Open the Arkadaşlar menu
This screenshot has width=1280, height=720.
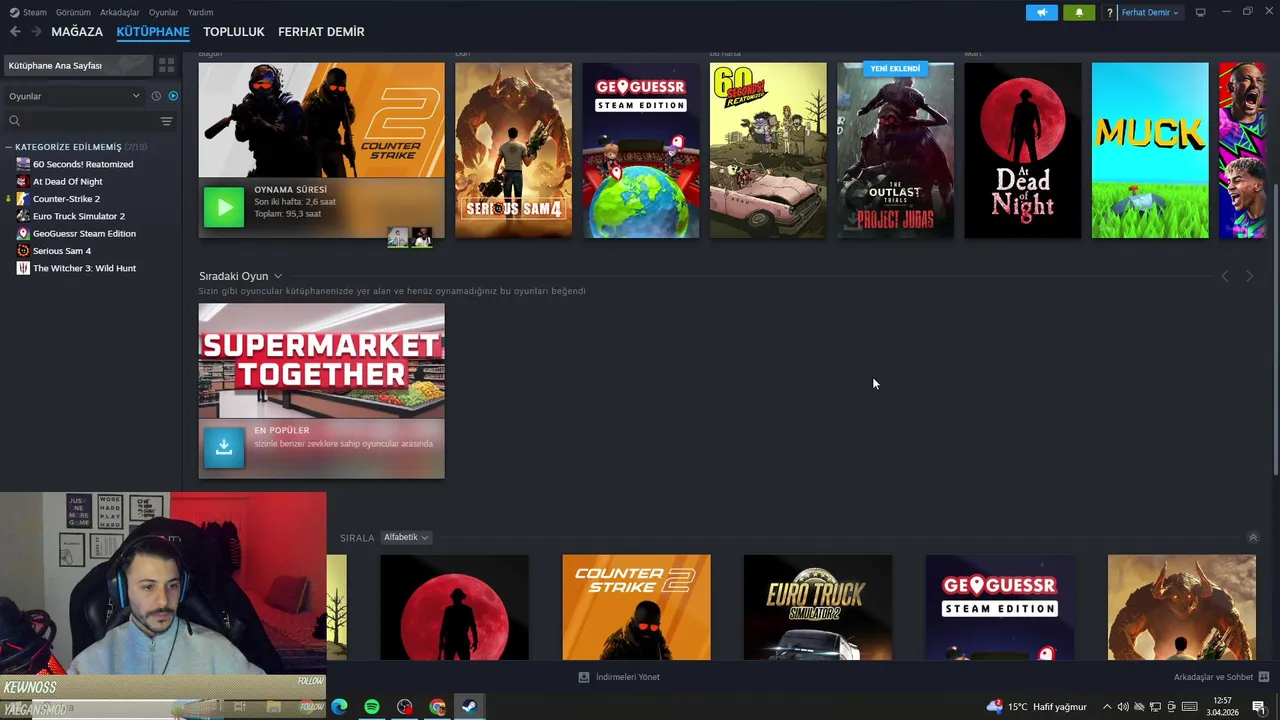(x=119, y=13)
